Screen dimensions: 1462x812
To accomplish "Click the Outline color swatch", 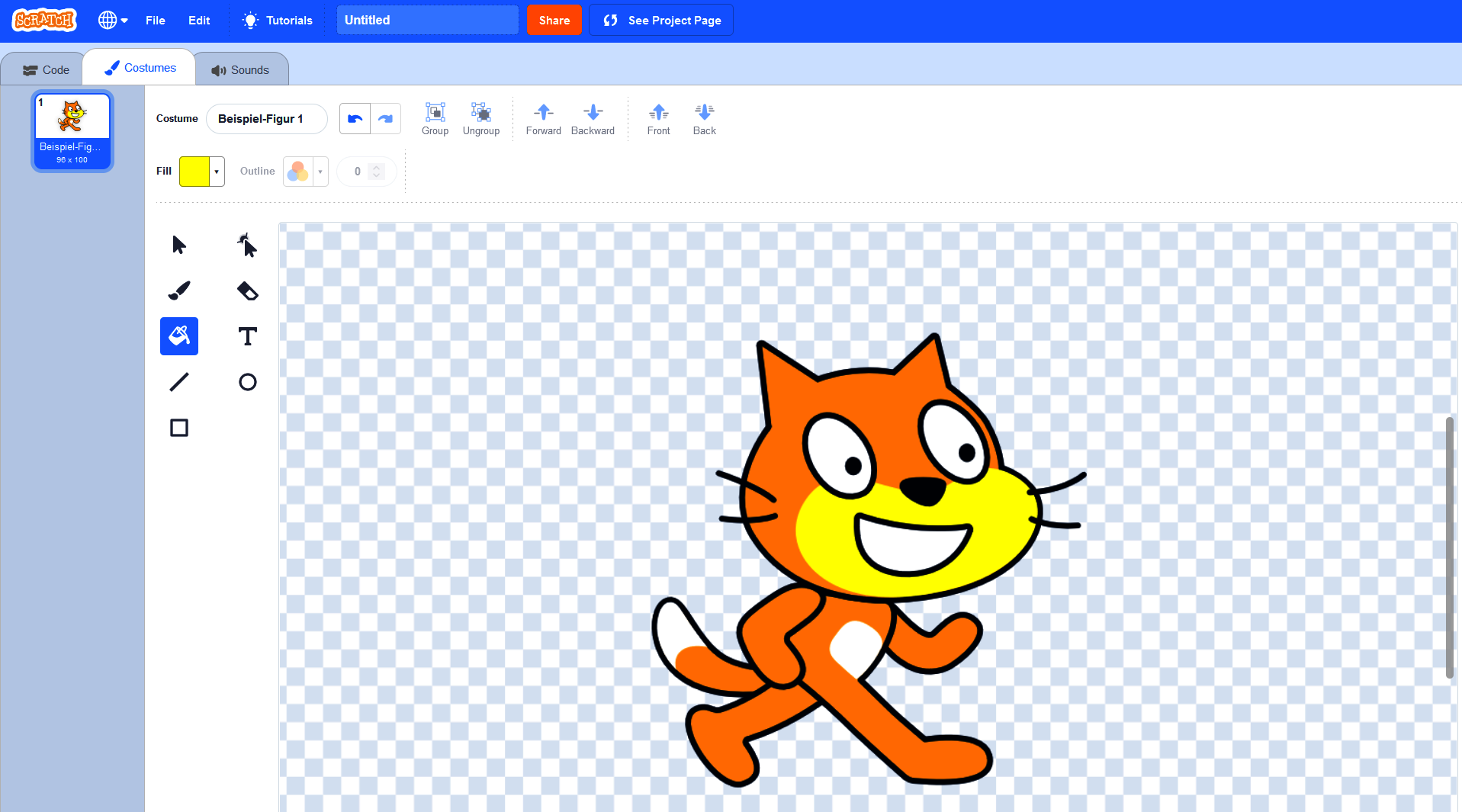I will pos(297,171).
